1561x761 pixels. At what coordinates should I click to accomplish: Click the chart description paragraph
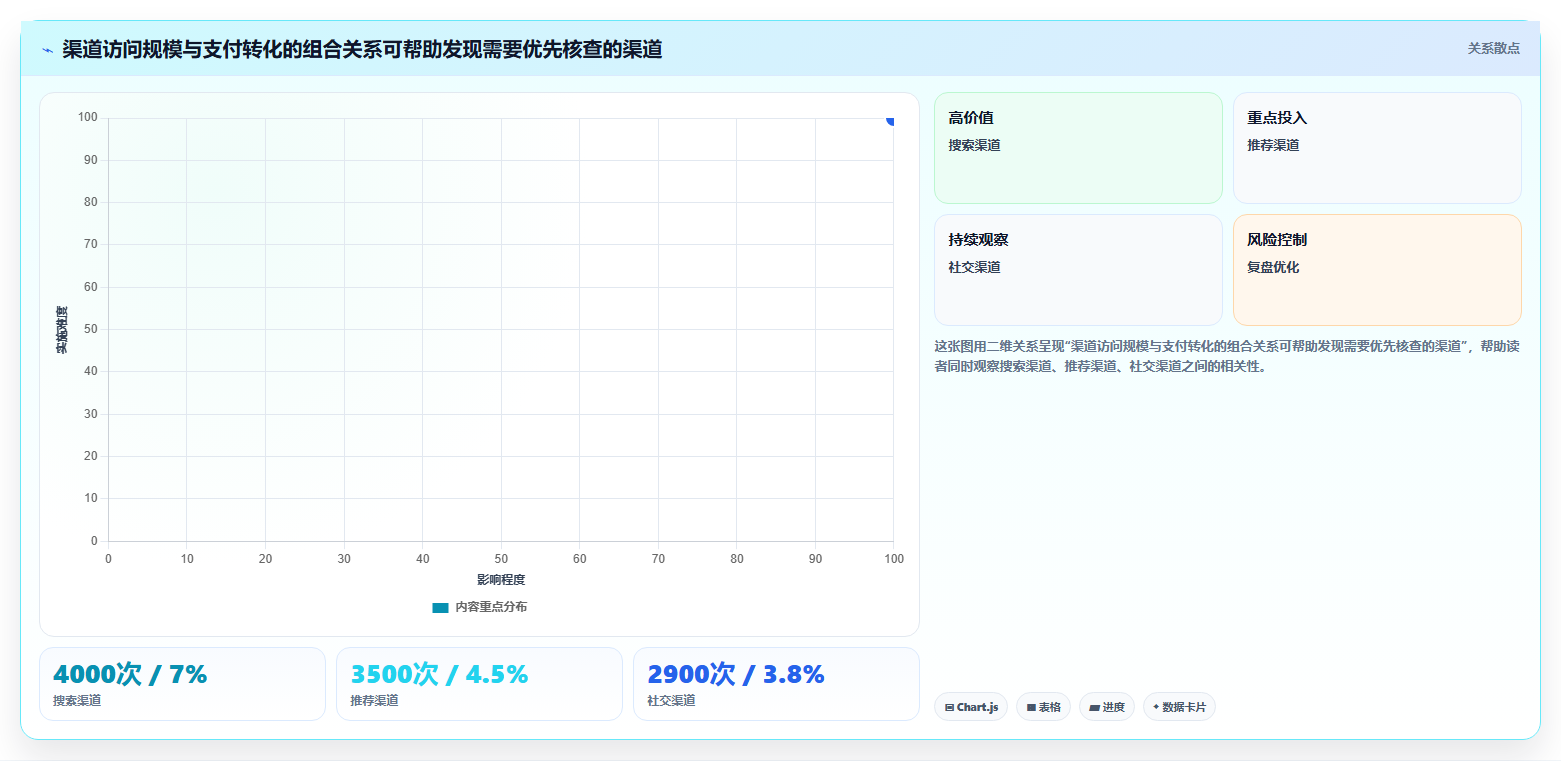1227,356
